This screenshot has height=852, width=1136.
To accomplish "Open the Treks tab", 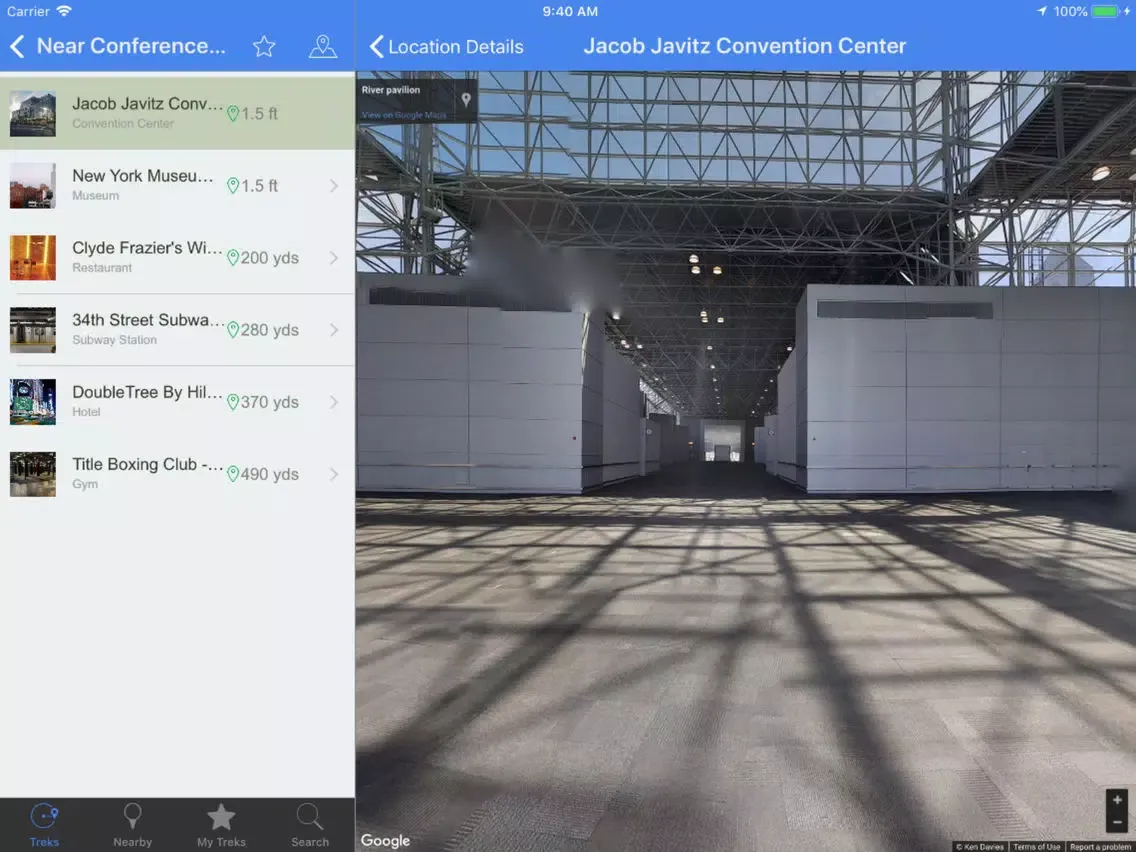I will pyautogui.click(x=44, y=825).
